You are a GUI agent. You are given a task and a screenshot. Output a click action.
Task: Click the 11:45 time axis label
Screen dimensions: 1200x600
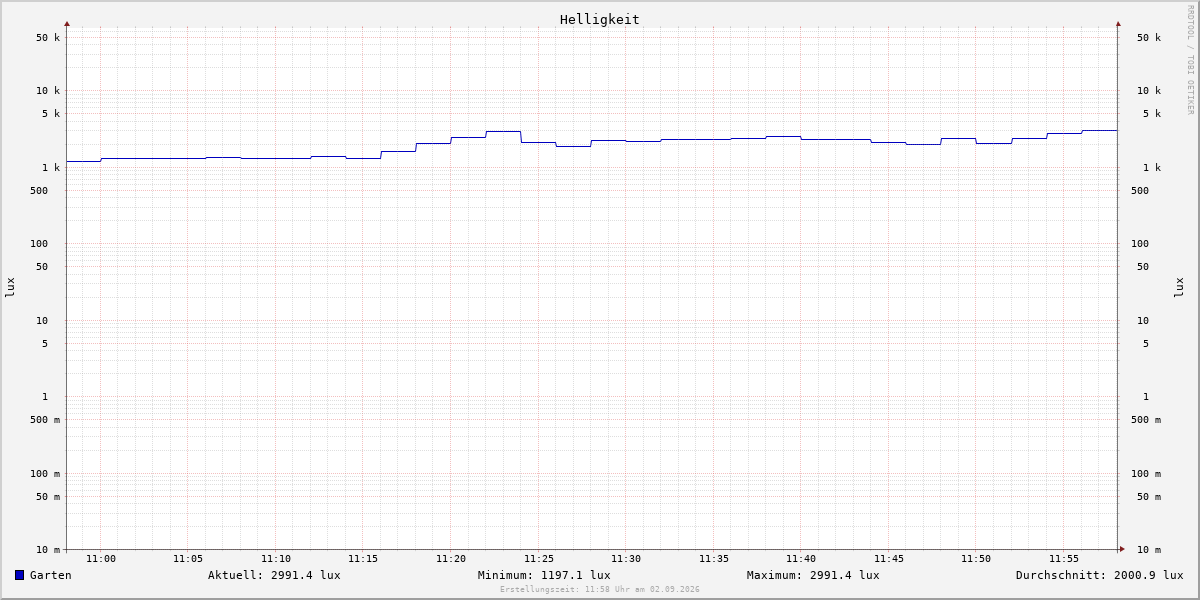pyautogui.click(x=889, y=559)
